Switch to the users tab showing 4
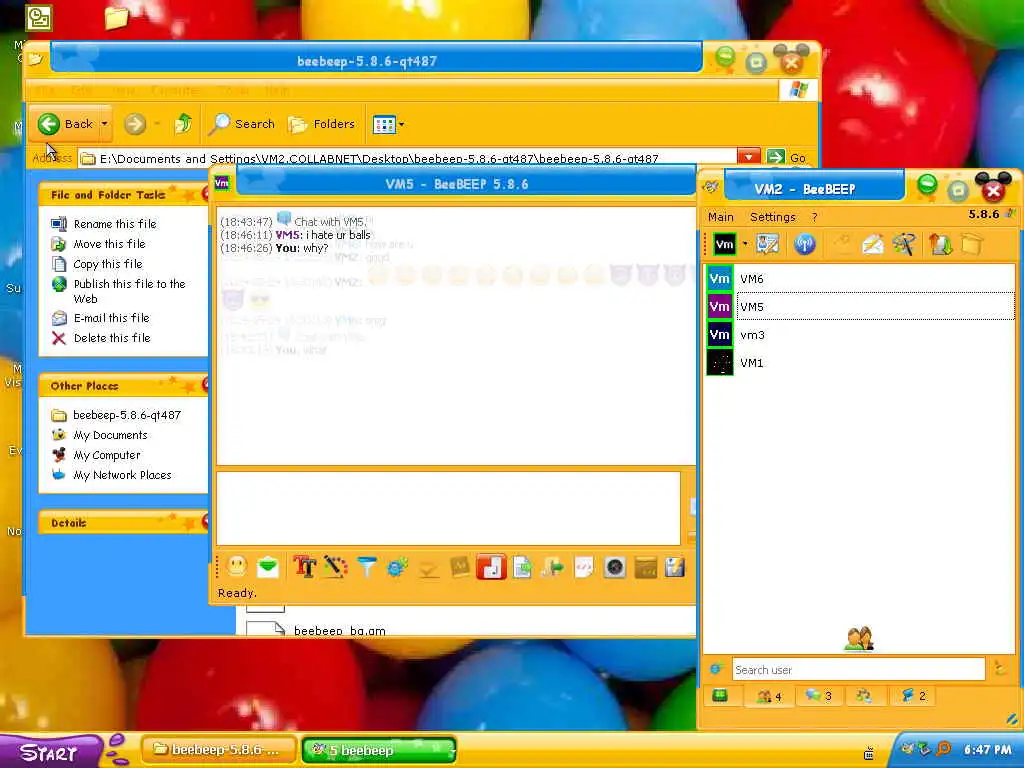1024x768 pixels. (769, 696)
